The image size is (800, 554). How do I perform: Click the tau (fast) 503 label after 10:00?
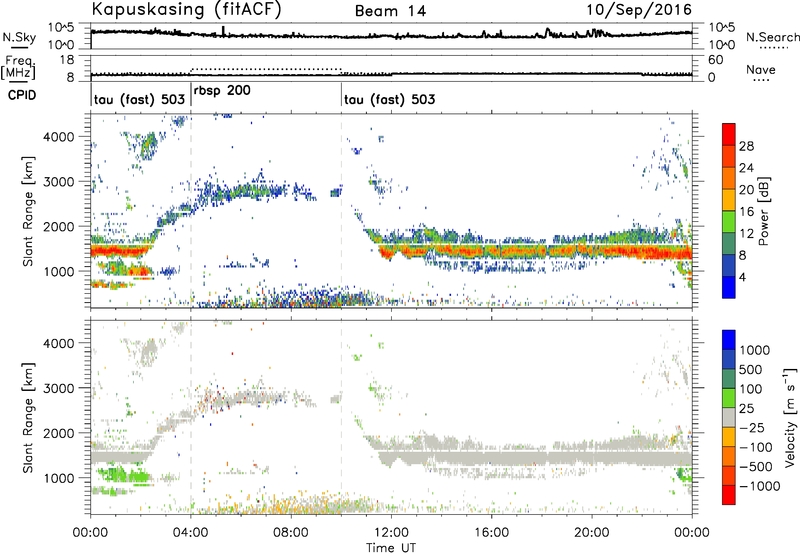390,99
